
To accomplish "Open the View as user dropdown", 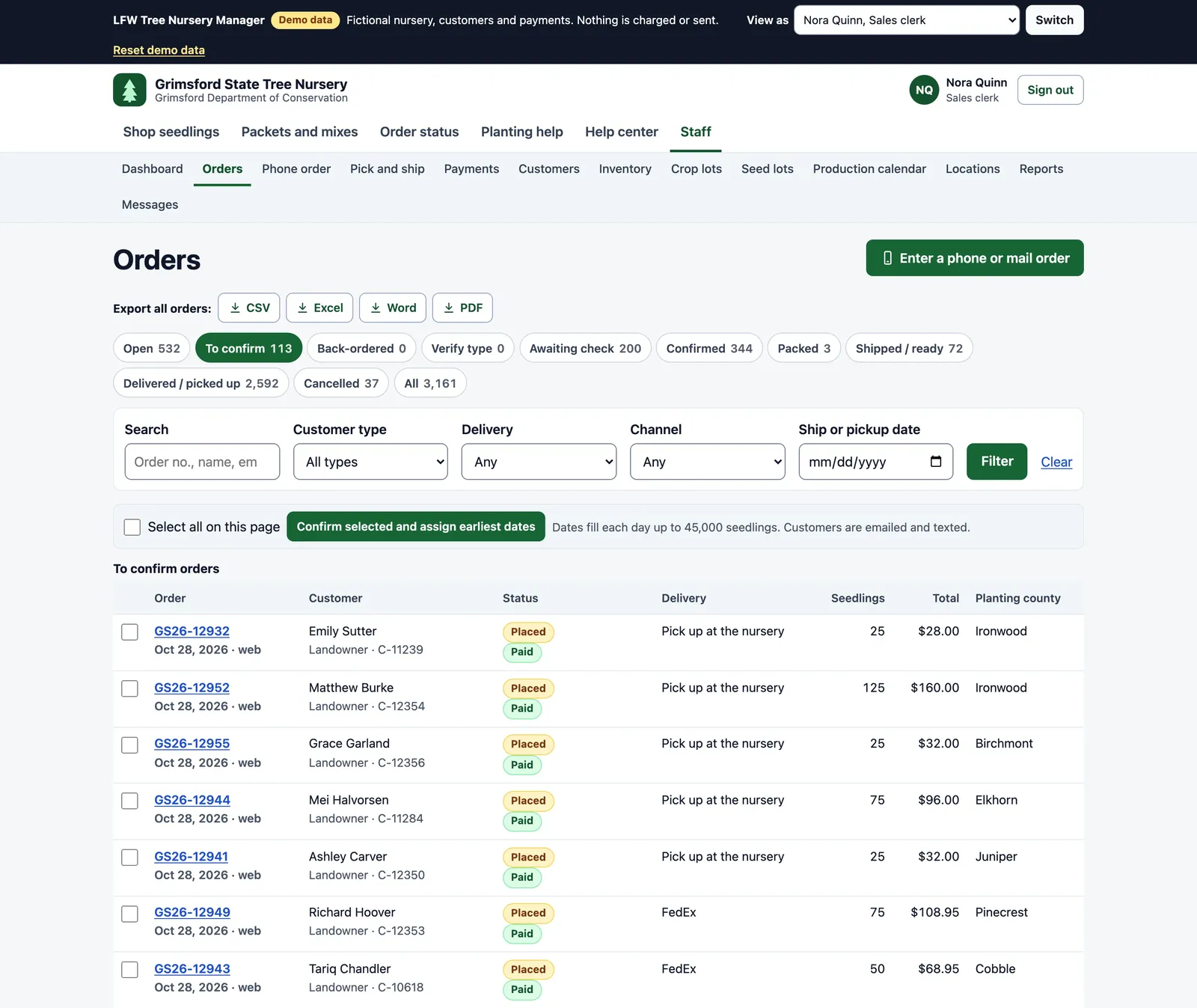I will [x=906, y=20].
